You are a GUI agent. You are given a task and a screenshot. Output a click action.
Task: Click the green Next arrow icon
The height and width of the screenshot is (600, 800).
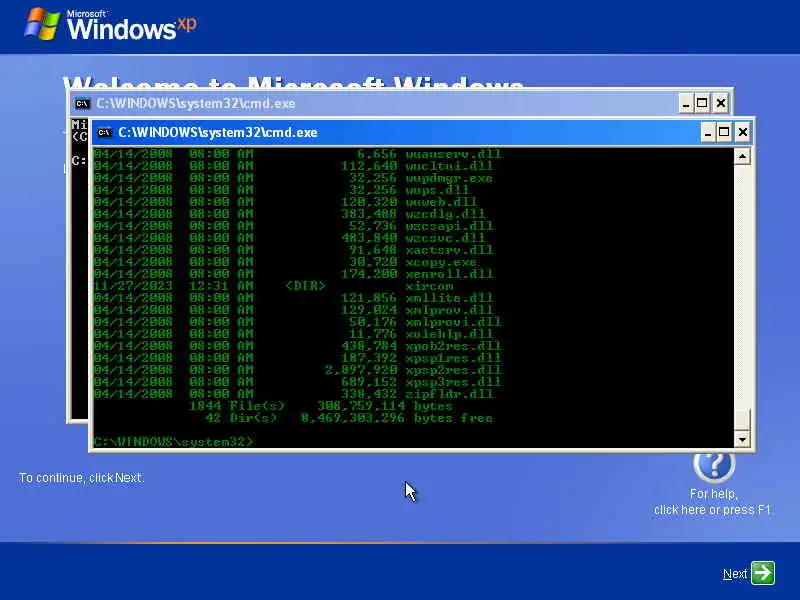pyautogui.click(x=763, y=573)
